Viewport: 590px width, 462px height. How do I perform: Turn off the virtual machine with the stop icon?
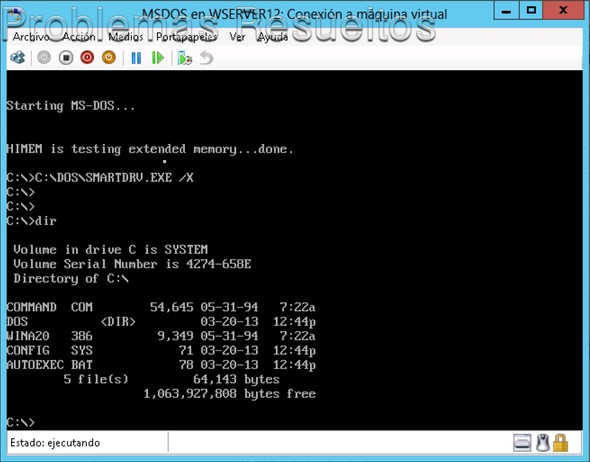[66, 58]
